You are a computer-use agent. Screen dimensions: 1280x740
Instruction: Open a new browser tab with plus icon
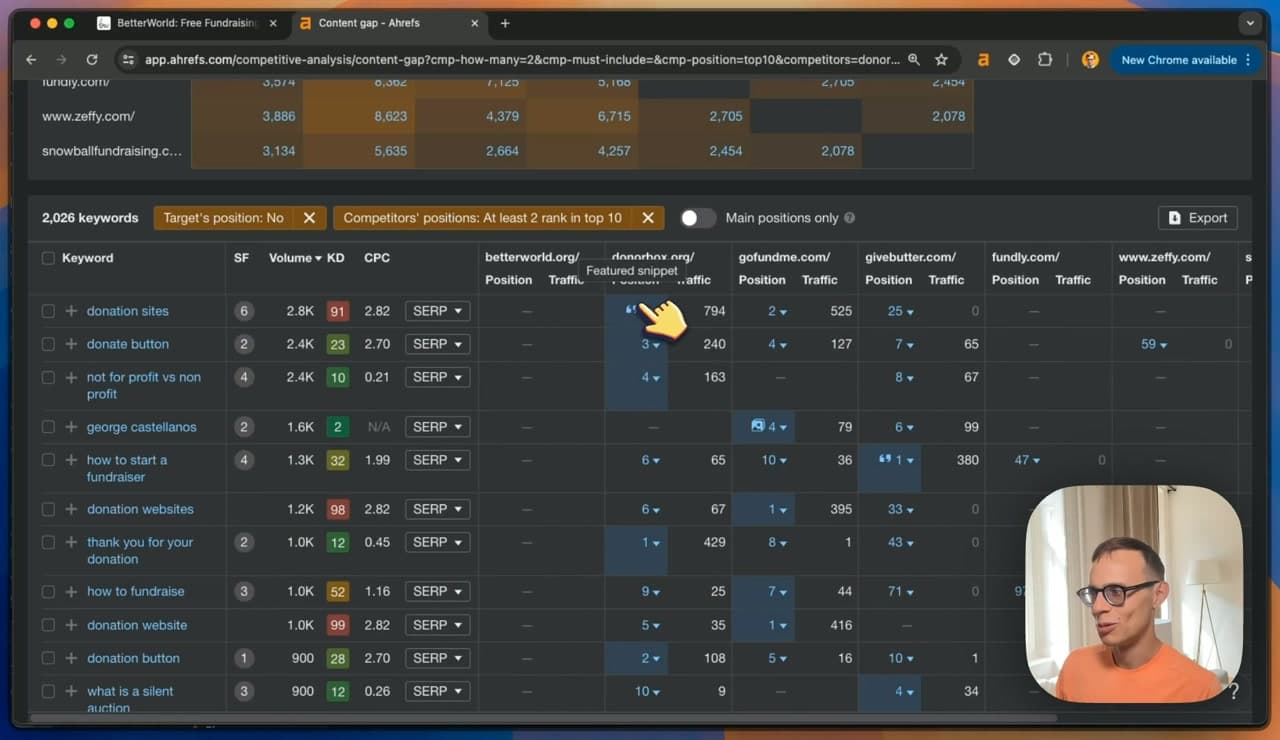click(505, 23)
